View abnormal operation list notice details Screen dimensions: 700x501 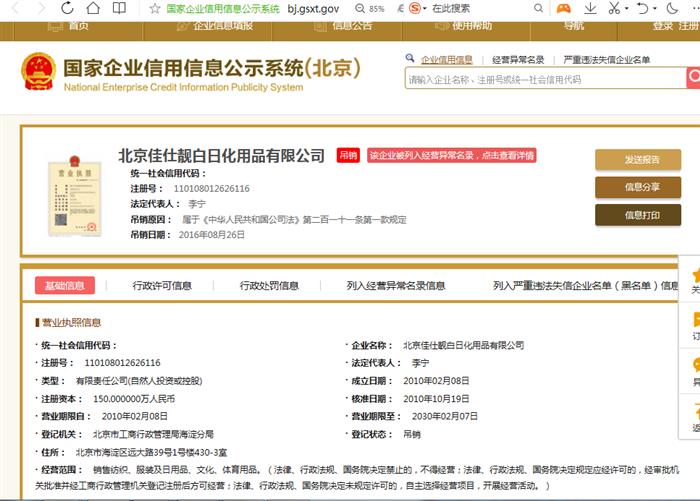point(451,155)
